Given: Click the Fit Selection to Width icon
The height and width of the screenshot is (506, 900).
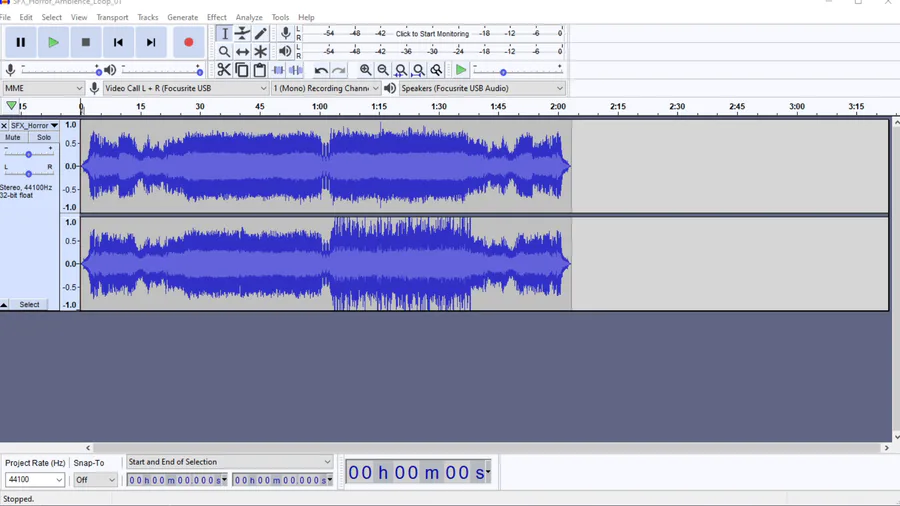Looking at the screenshot, I should pyautogui.click(x=401, y=70).
